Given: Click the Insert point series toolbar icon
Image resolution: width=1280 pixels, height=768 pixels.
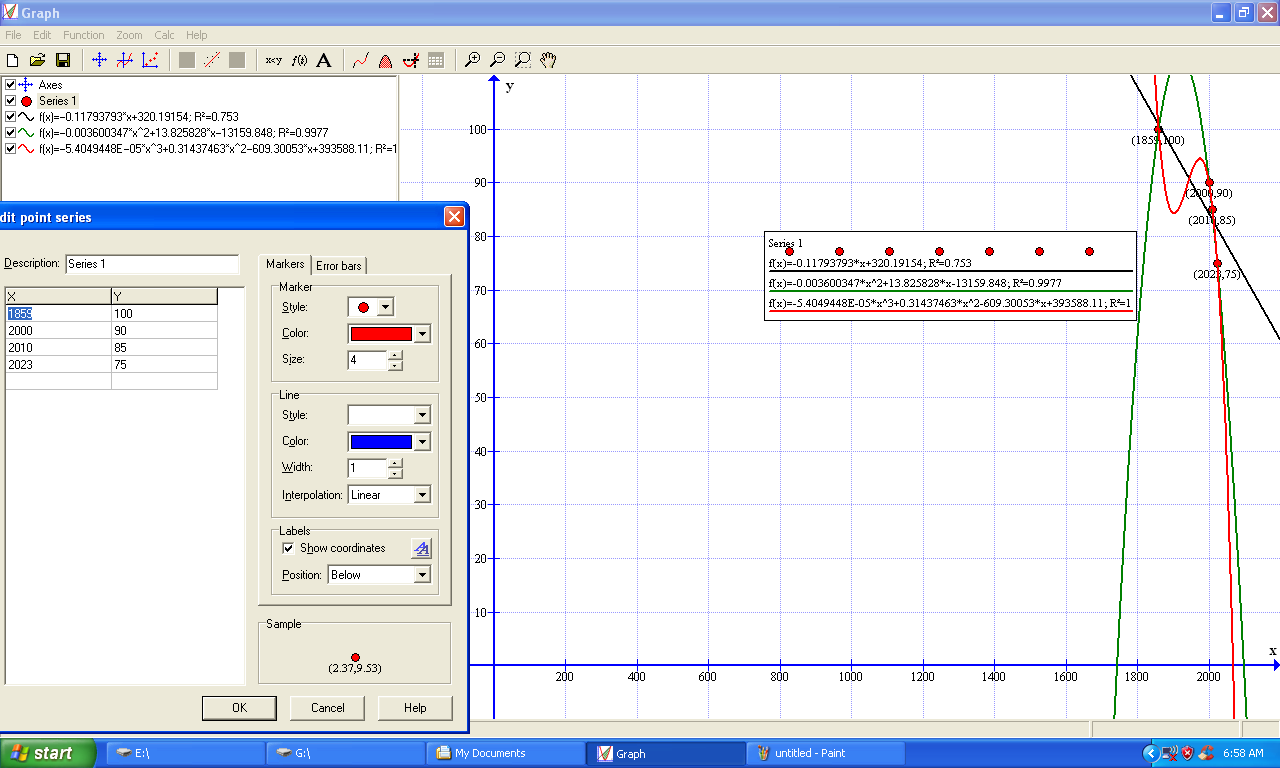Looking at the screenshot, I should click(x=150, y=60).
